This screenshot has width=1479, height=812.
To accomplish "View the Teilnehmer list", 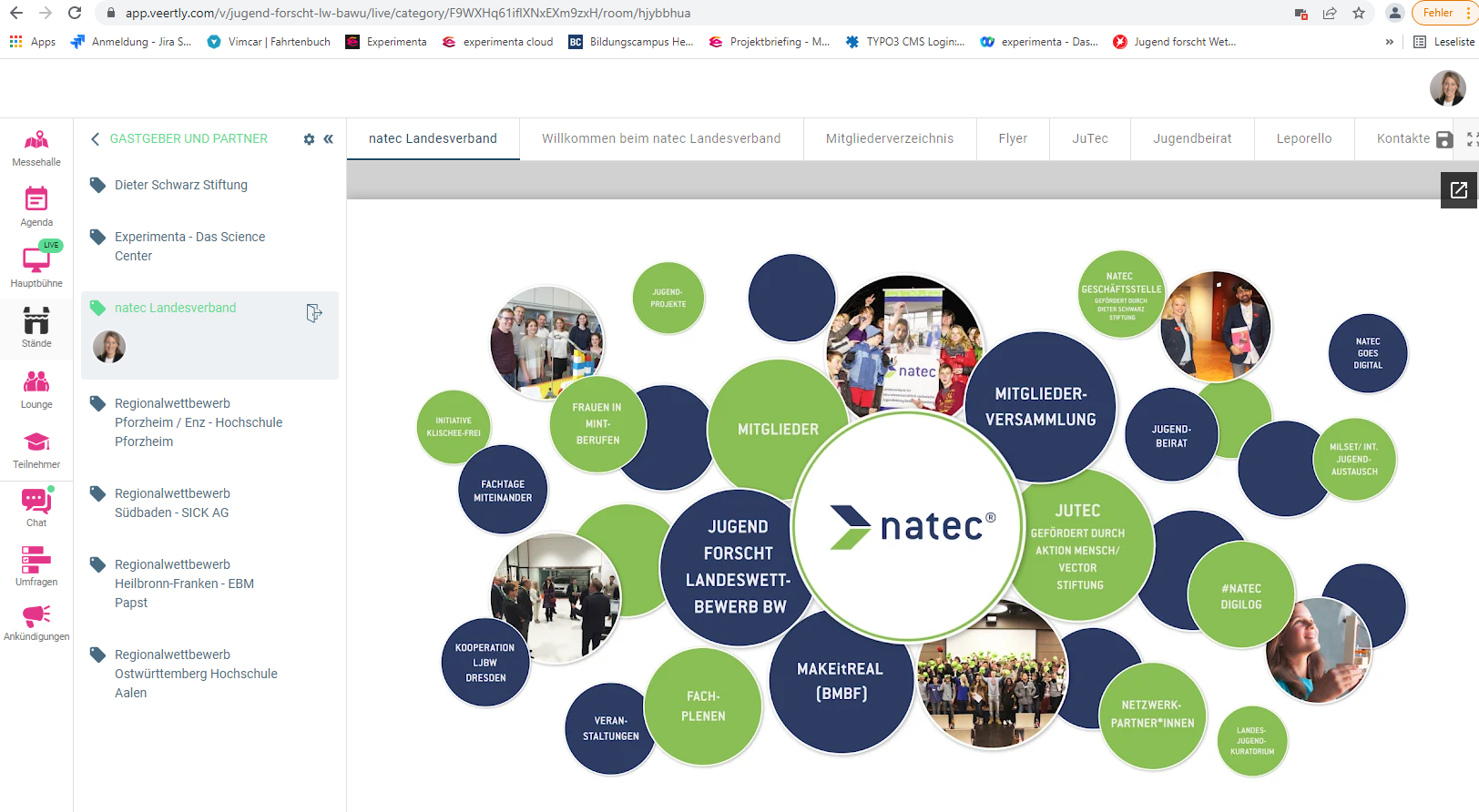I will (36, 449).
